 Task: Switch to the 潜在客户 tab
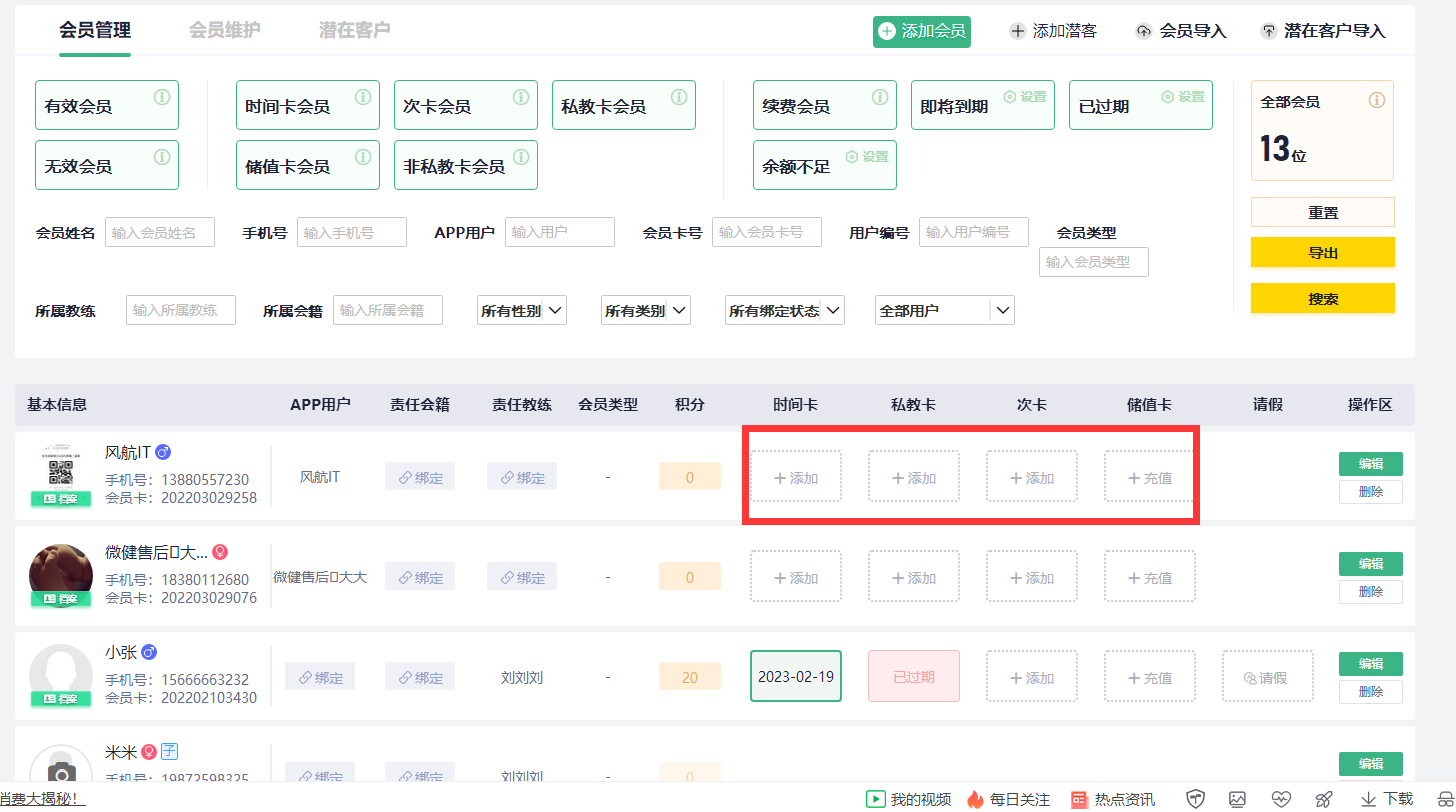(x=354, y=30)
